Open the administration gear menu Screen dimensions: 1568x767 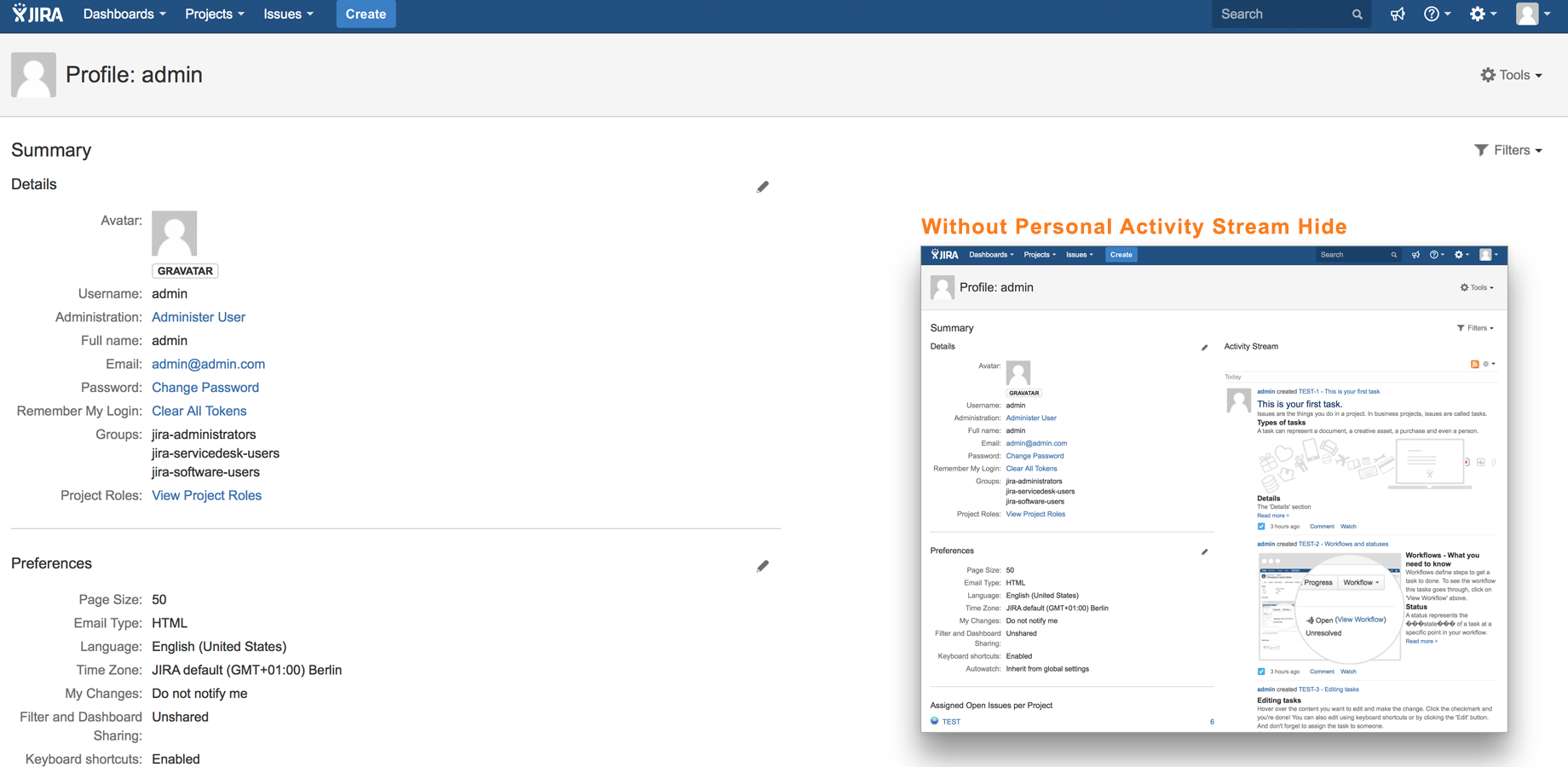pyautogui.click(x=1483, y=14)
